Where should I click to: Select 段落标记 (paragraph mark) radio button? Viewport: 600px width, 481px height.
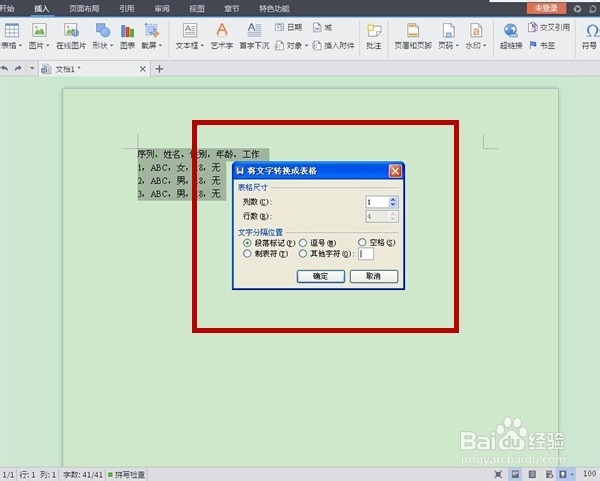click(x=247, y=243)
